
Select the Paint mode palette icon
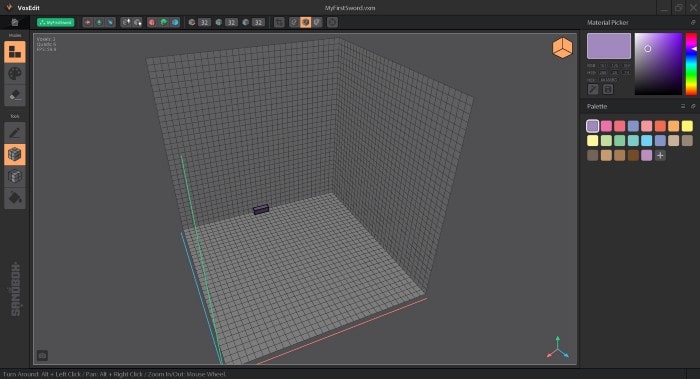15,74
